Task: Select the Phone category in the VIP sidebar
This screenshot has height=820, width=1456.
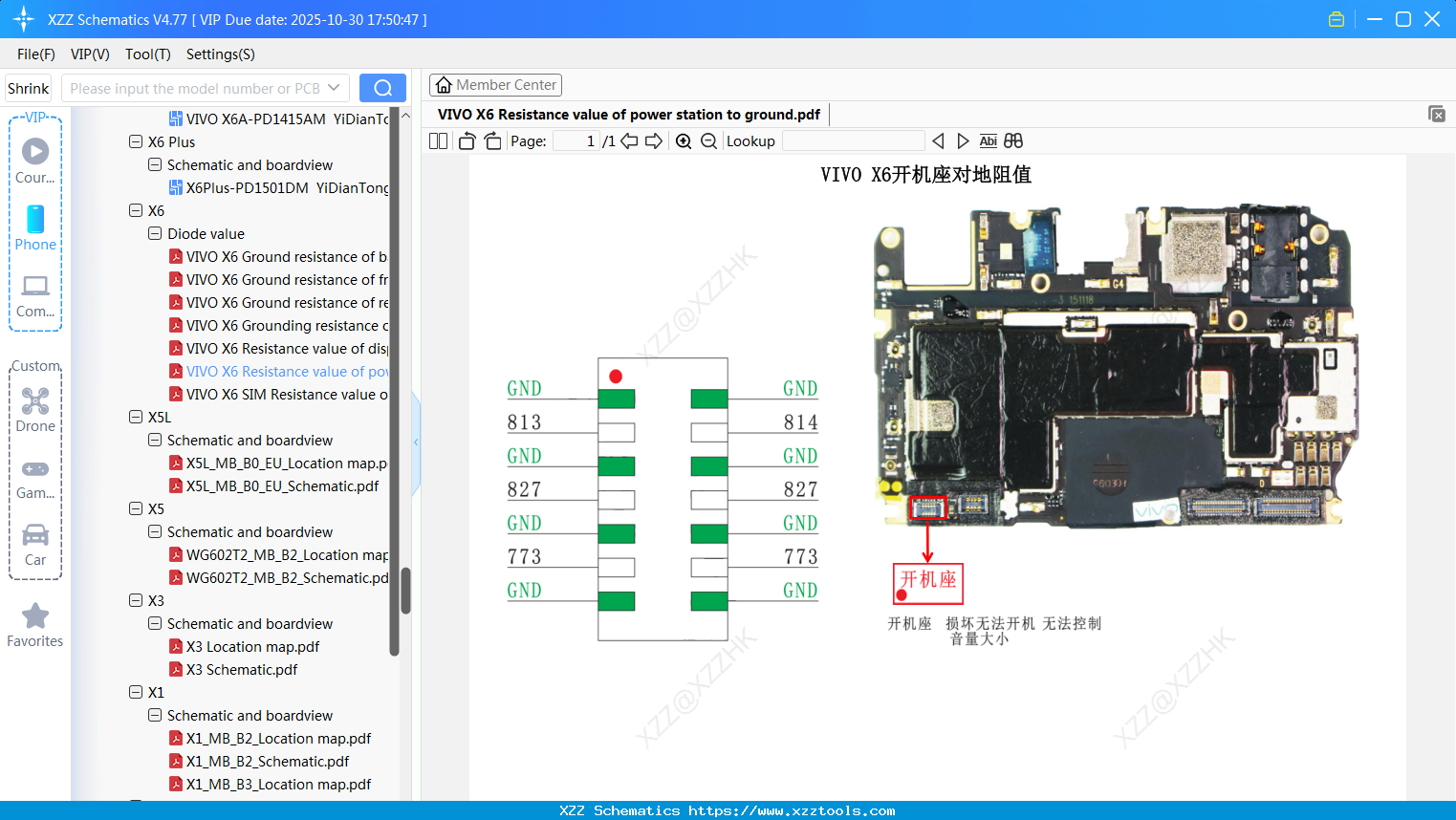Action: point(35,229)
